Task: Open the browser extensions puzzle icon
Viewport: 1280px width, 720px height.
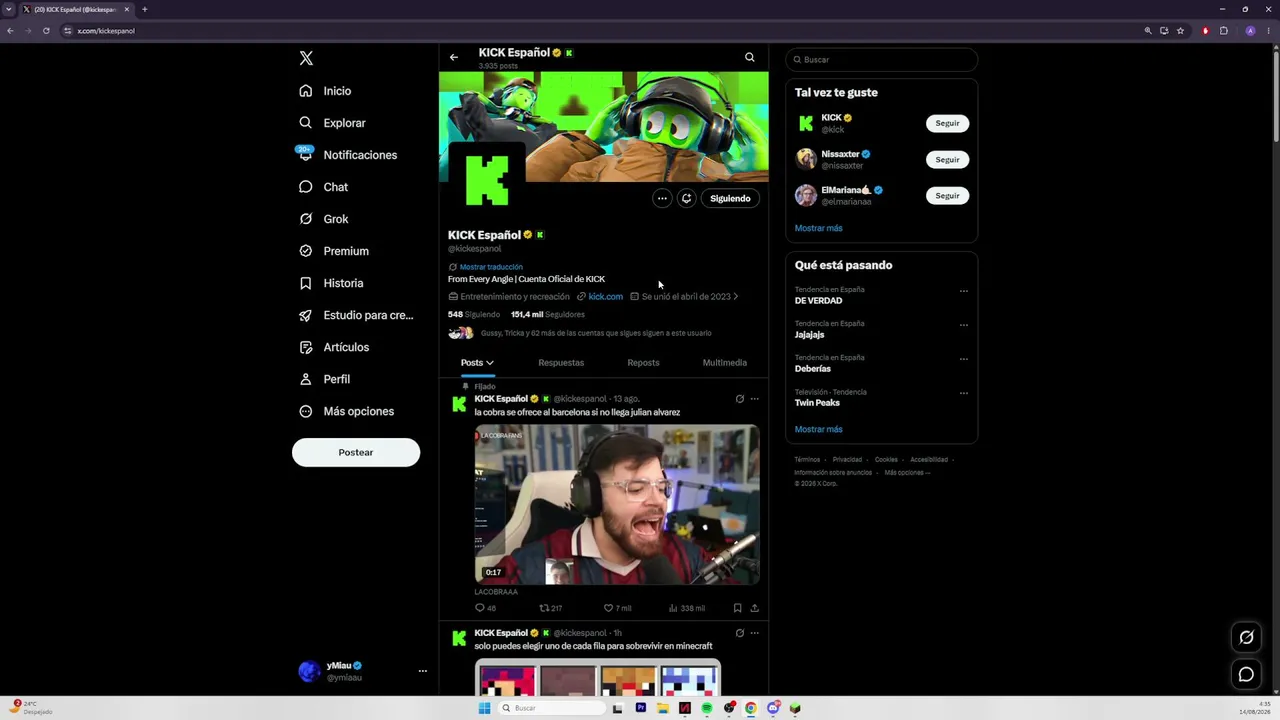Action: pyautogui.click(x=1223, y=31)
